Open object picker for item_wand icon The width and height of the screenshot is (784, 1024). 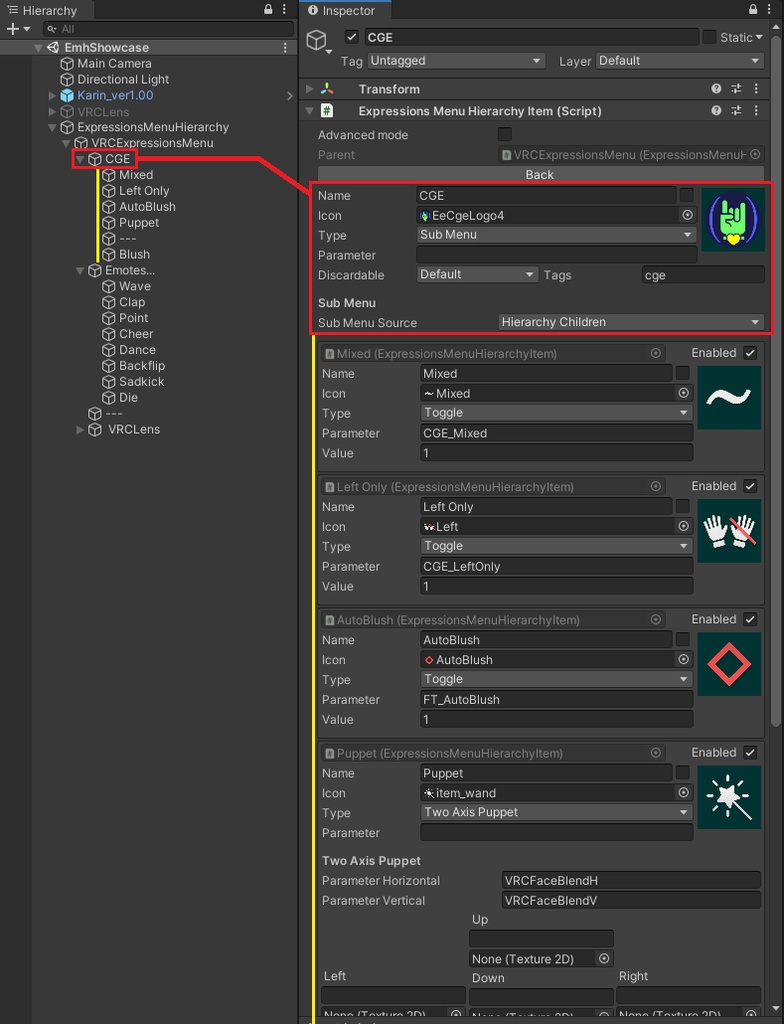683,792
